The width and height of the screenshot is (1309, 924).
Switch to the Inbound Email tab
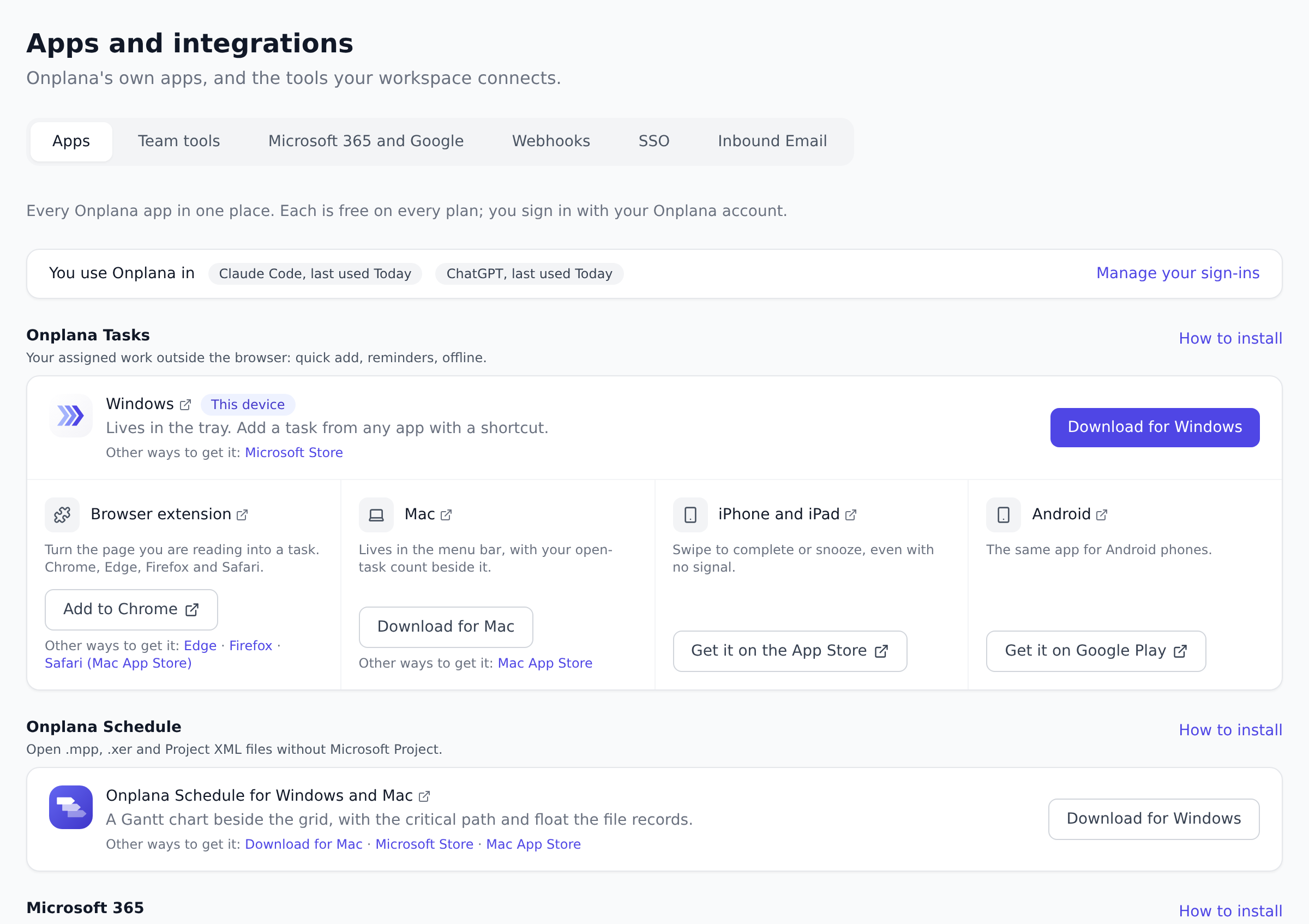point(772,141)
